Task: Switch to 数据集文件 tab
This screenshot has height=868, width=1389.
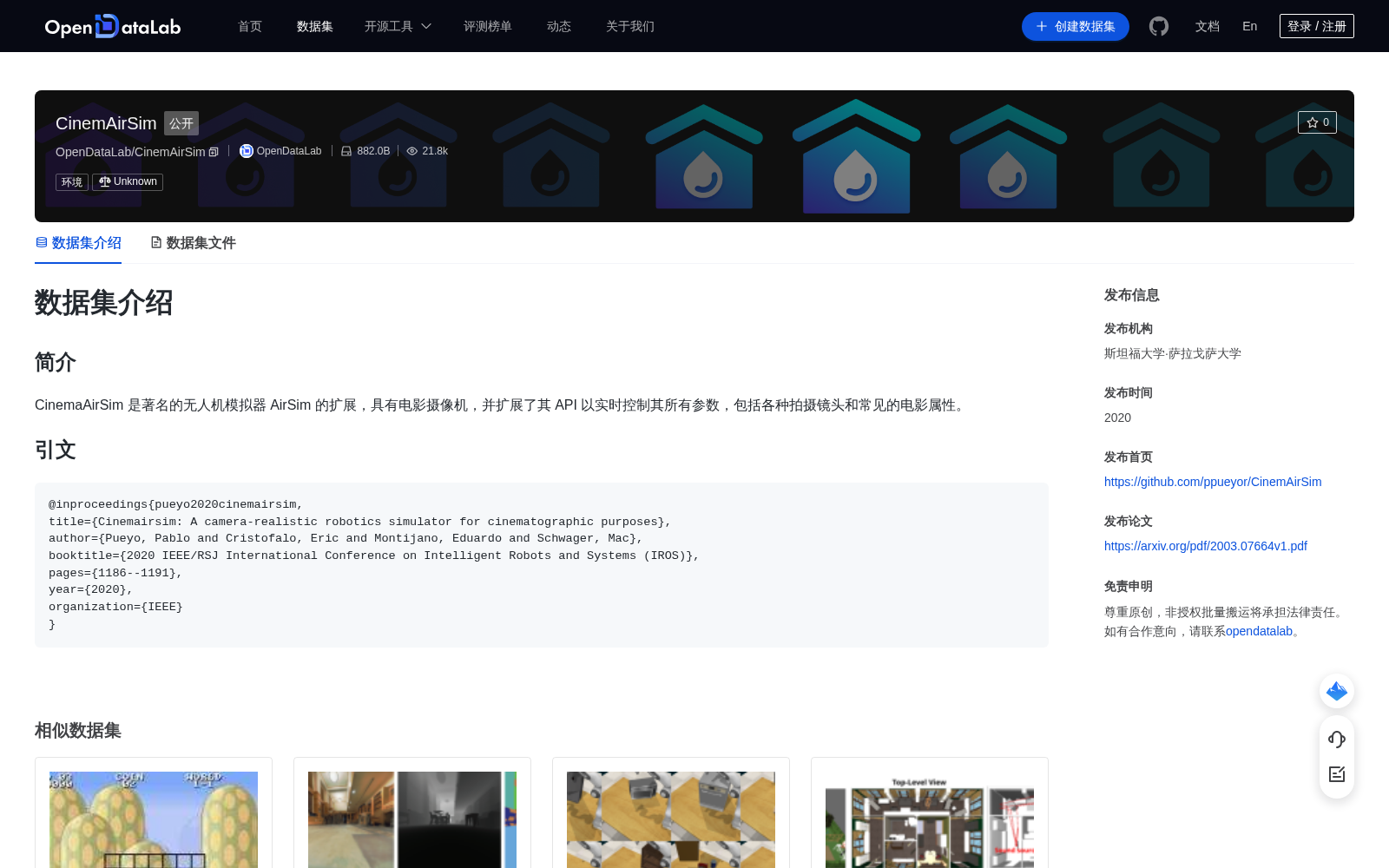Action: (x=193, y=243)
